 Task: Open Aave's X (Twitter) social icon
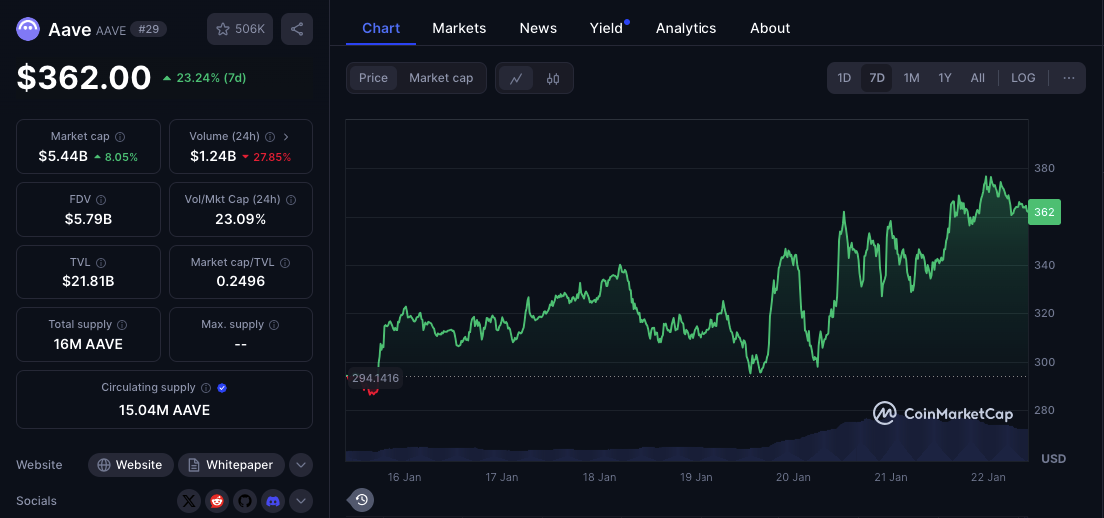tap(189, 501)
